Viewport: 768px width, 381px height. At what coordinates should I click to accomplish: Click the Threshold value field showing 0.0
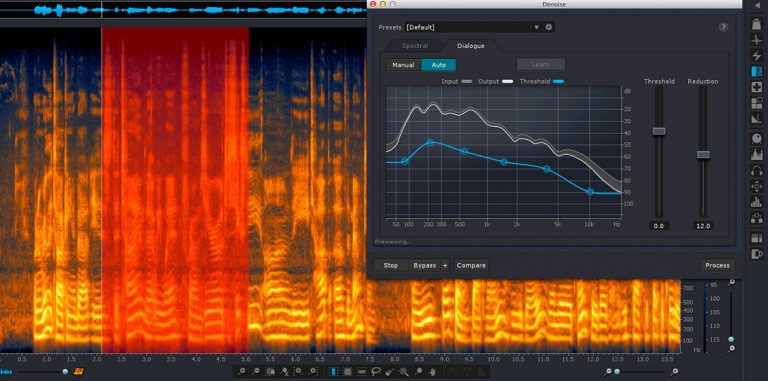(659, 226)
